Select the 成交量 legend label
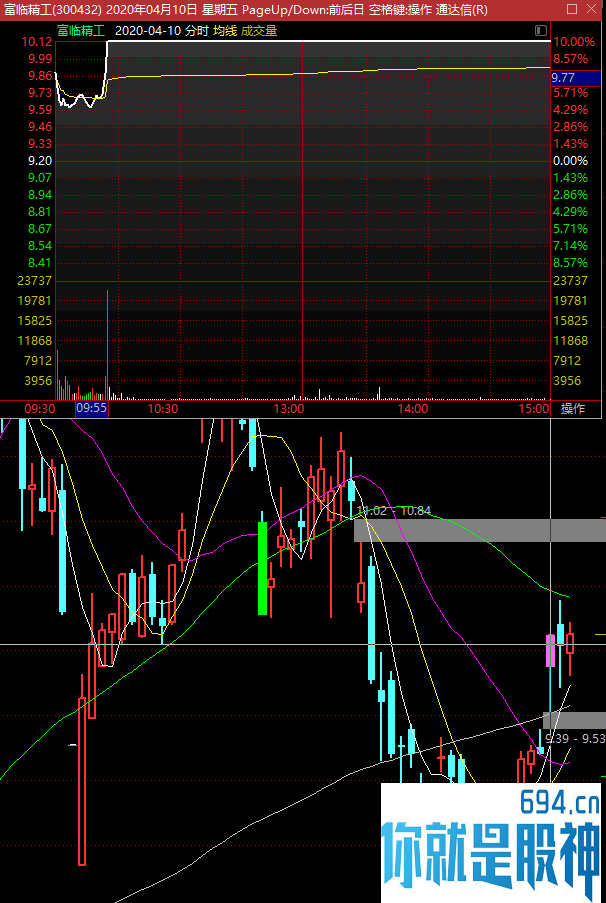This screenshot has height=903, width=606. click(259, 31)
